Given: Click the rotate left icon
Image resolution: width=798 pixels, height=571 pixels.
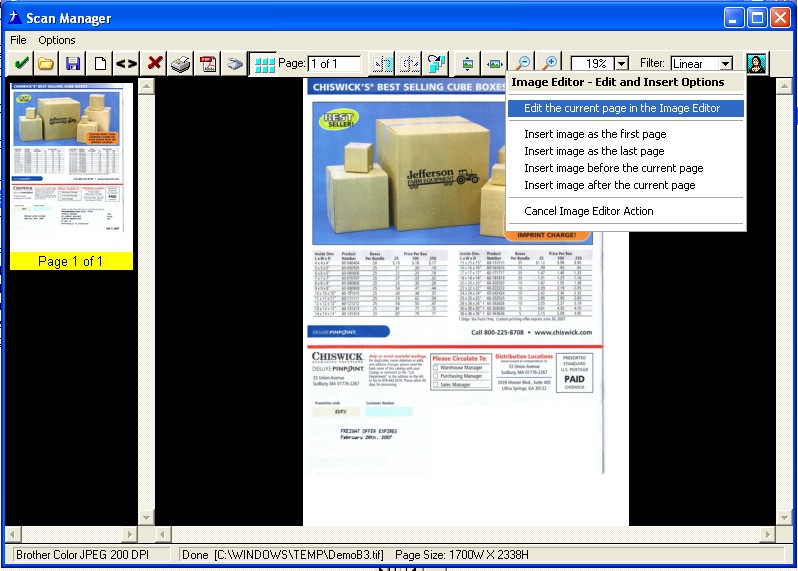Looking at the screenshot, I should pyautogui.click(x=383, y=64).
